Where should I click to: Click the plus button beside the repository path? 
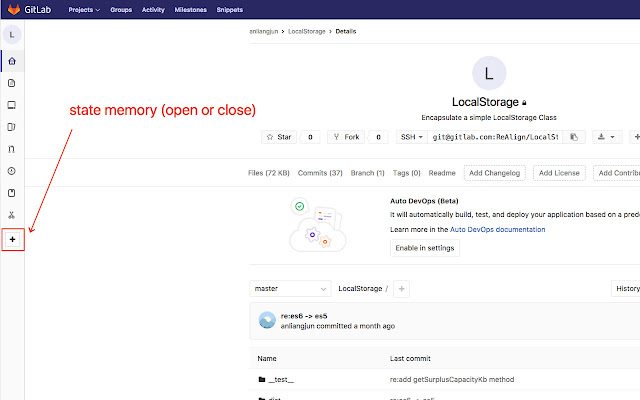pyautogui.click(x=401, y=289)
